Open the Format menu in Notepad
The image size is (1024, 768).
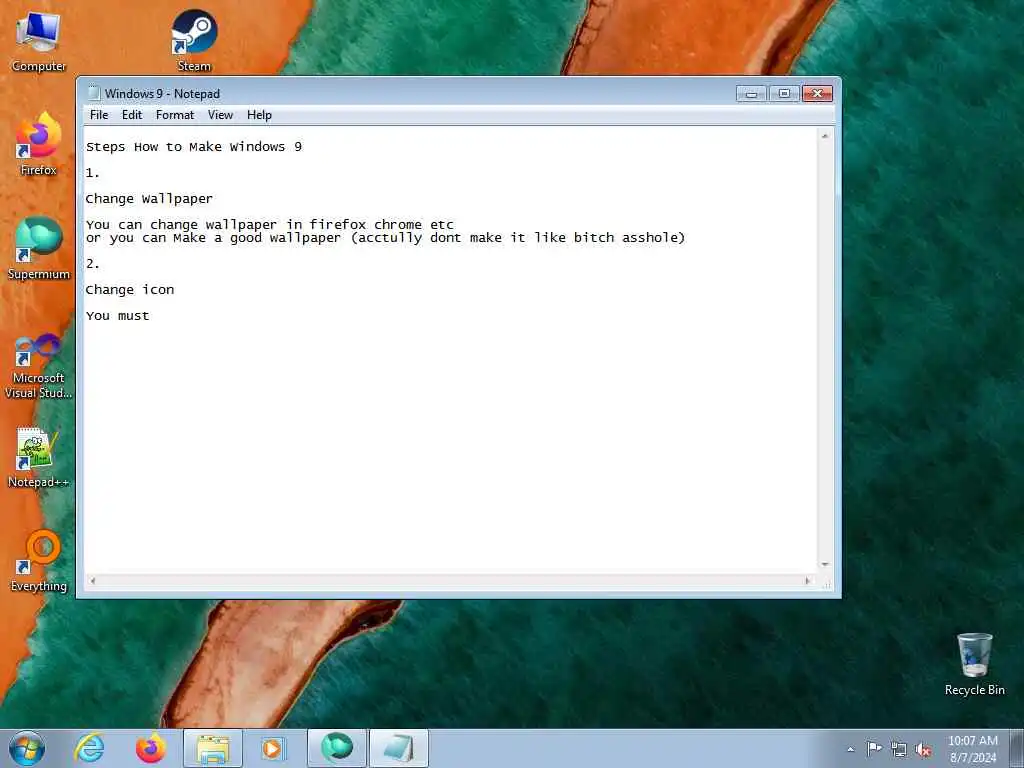coord(175,115)
